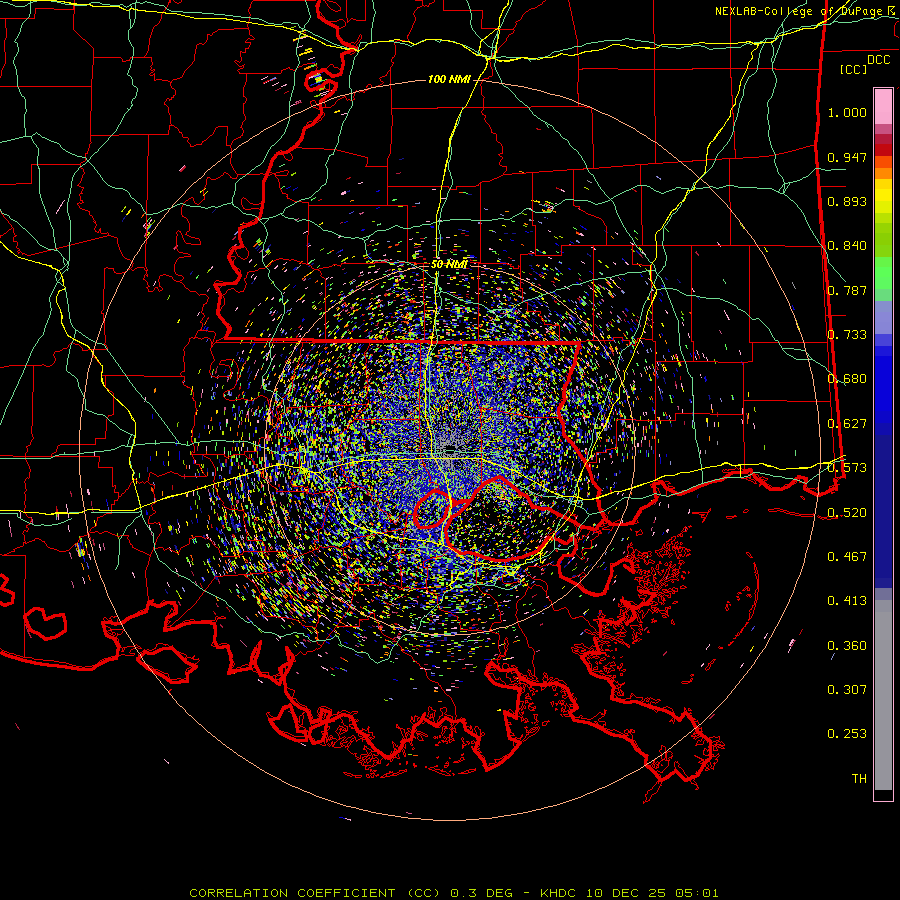Pick the red swatch on the color bar
This screenshot has height=900, width=900.
(883, 150)
